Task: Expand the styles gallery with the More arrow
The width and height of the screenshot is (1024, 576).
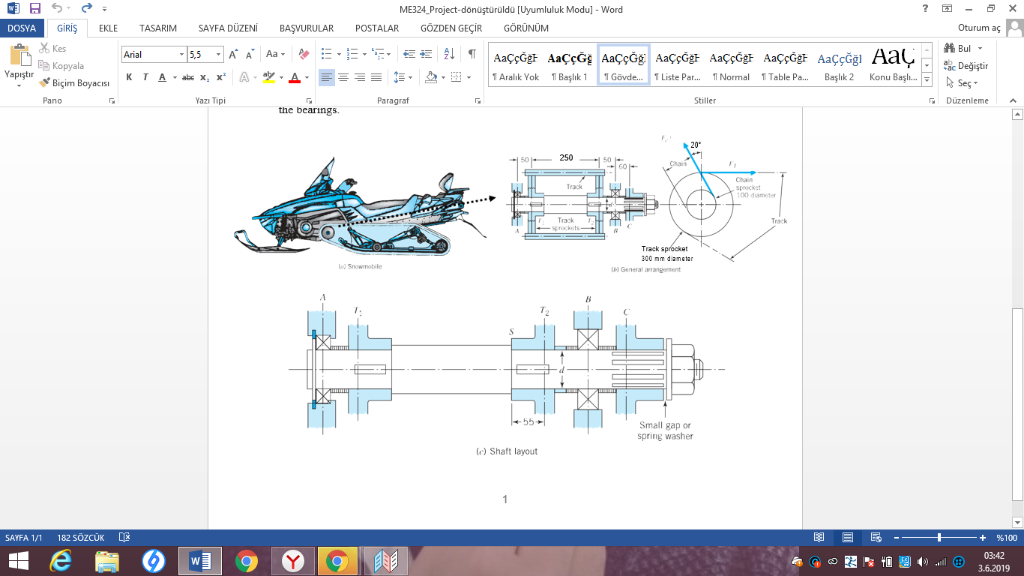Action: [x=927, y=80]
